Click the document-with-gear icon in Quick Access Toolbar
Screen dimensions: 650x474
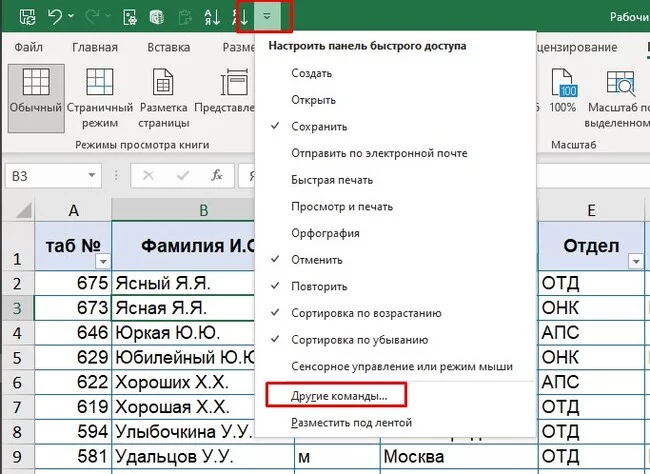(130, 17)
